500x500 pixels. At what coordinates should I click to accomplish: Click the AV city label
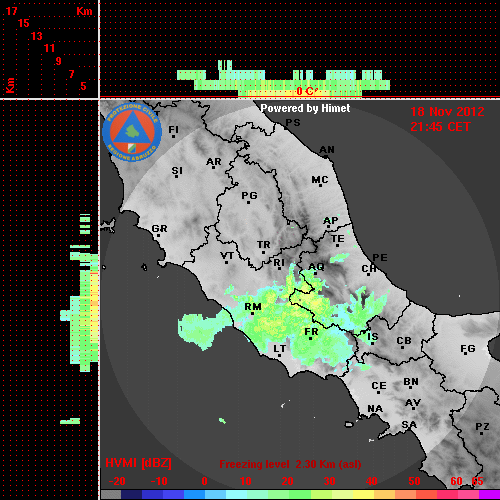(413, 403)
